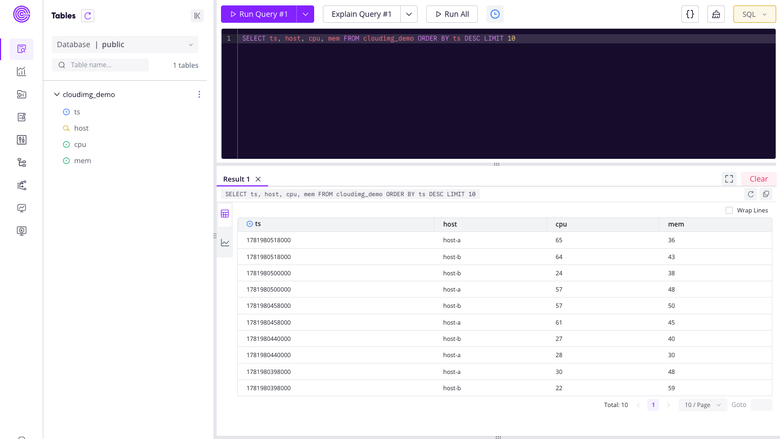Close the Result 1 tab
This screenshot has height=439, width=780.
click(258, 179)
